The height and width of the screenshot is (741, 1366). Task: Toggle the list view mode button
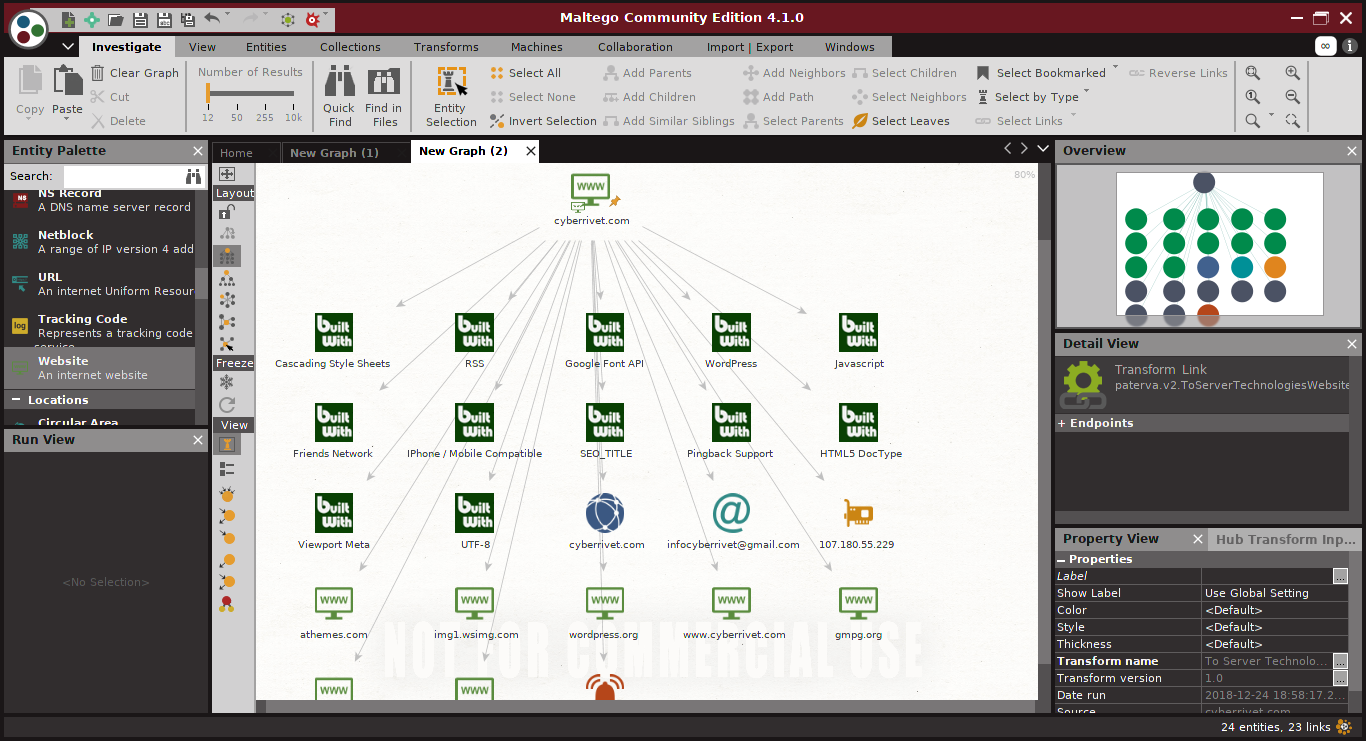click(x=227, y=468)
